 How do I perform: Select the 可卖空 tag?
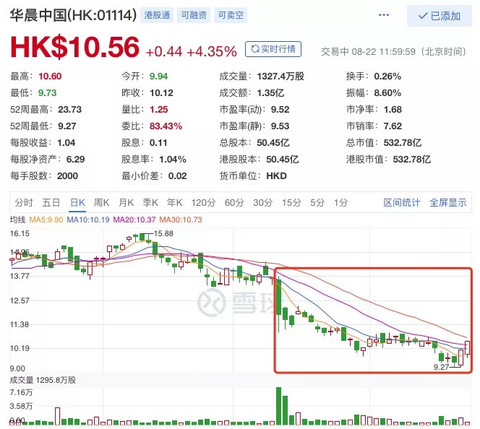[x=231, y=15]
